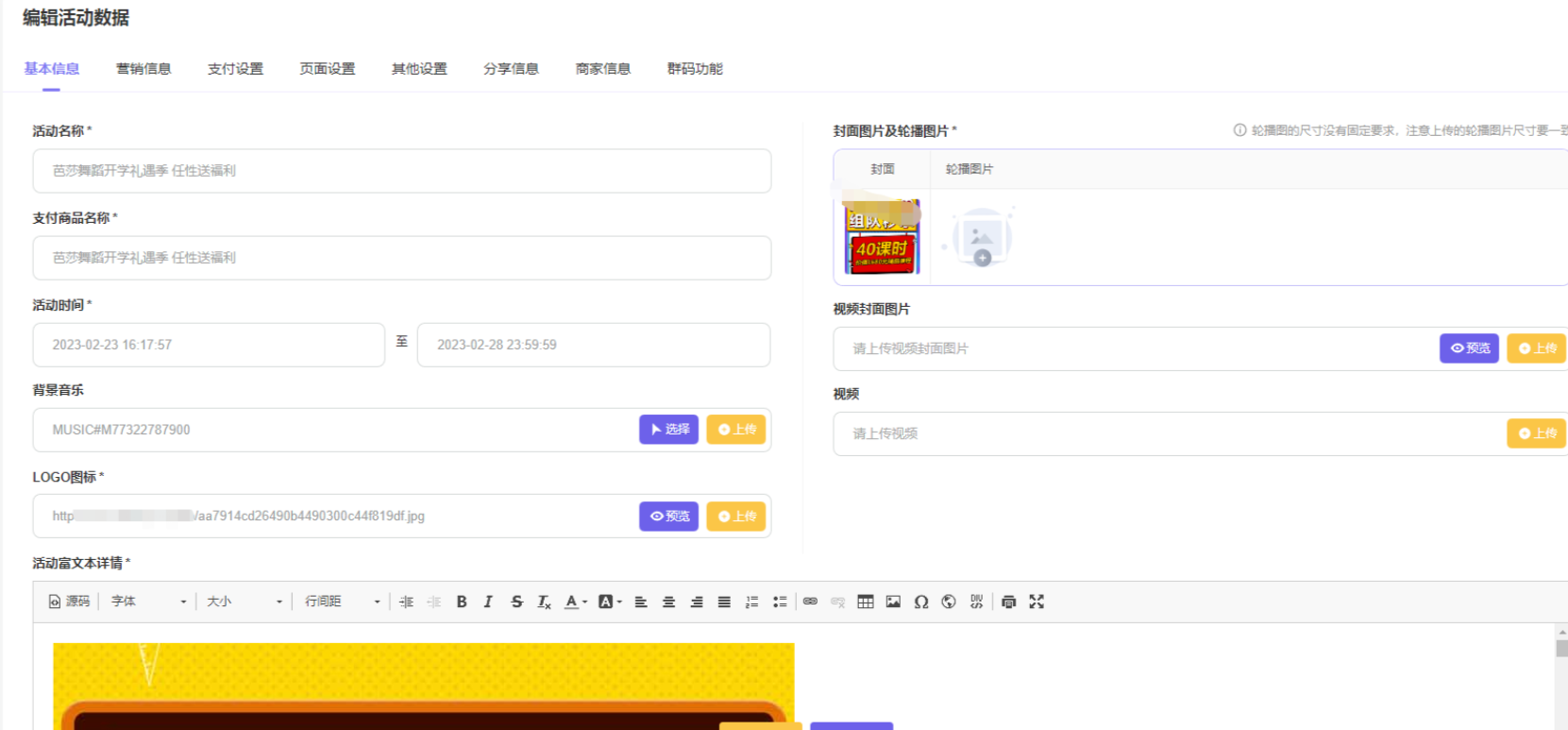Insert bulleted list
Image resolution: width=1568 pixels, height=730 pixels.
(x=780, y=602)
